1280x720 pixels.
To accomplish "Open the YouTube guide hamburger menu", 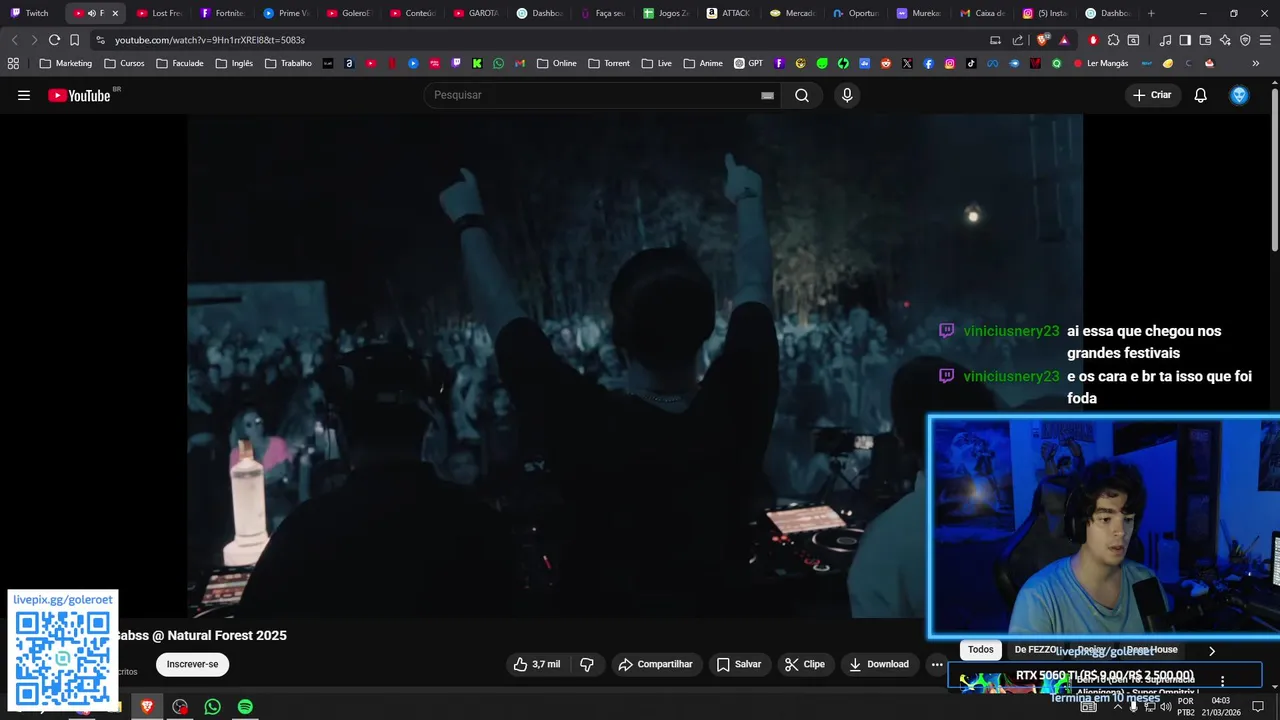I will pyautogui.click(x=24, y=95).
